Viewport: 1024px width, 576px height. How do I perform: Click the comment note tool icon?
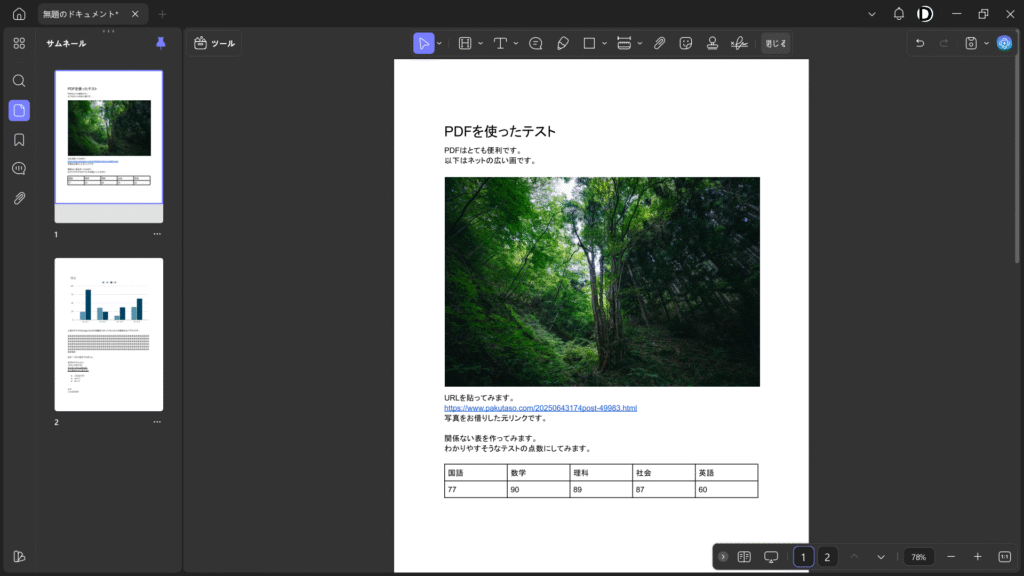tap(536, 43)
